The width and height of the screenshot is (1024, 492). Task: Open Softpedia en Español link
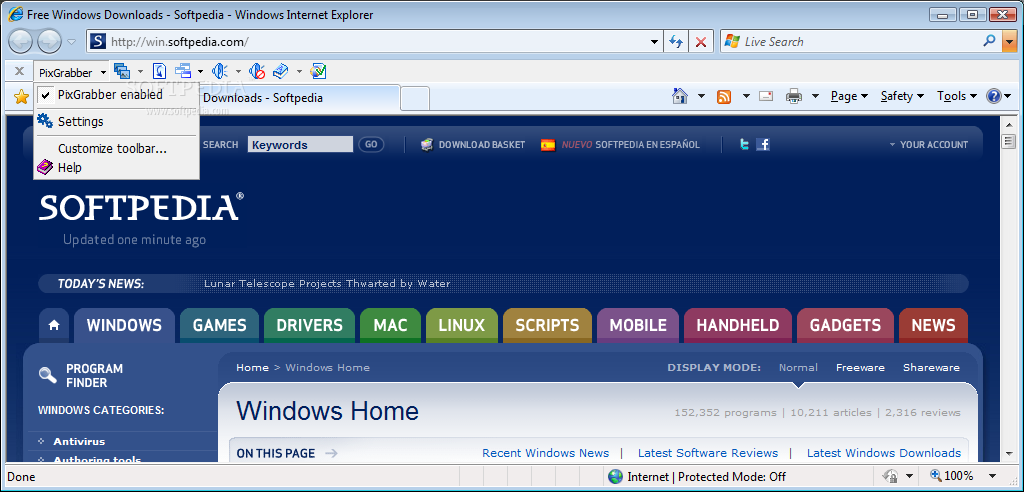coord(630,144)
